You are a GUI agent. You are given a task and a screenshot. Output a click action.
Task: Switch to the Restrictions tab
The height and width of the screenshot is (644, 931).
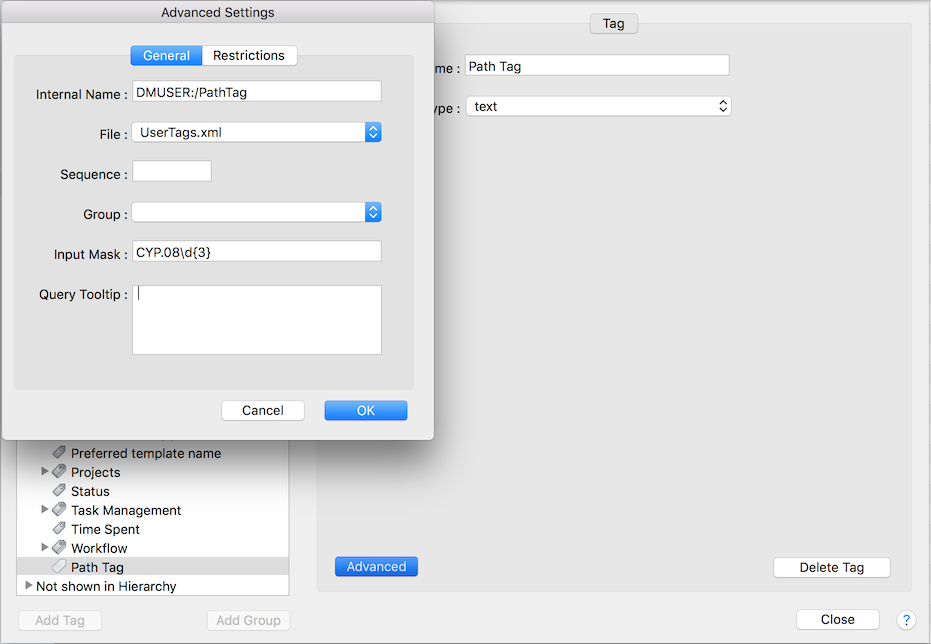[x=249, y=56]
